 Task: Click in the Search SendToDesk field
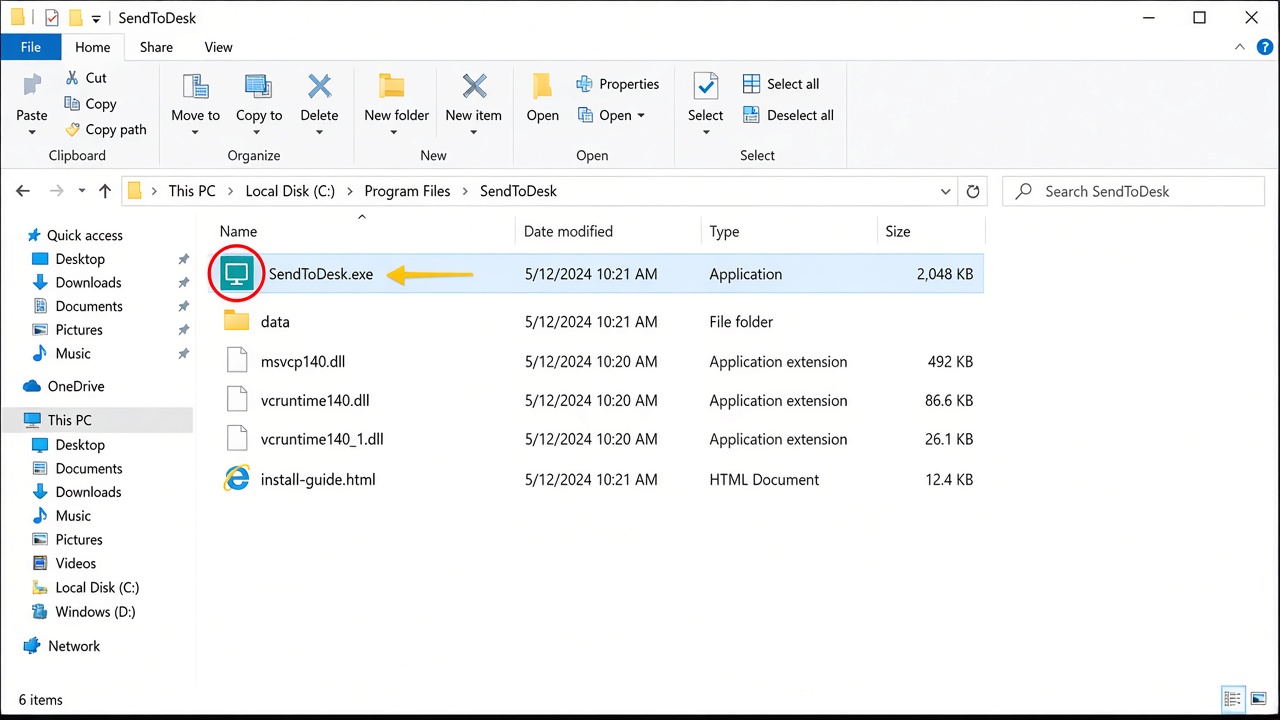click(1134, 191)
